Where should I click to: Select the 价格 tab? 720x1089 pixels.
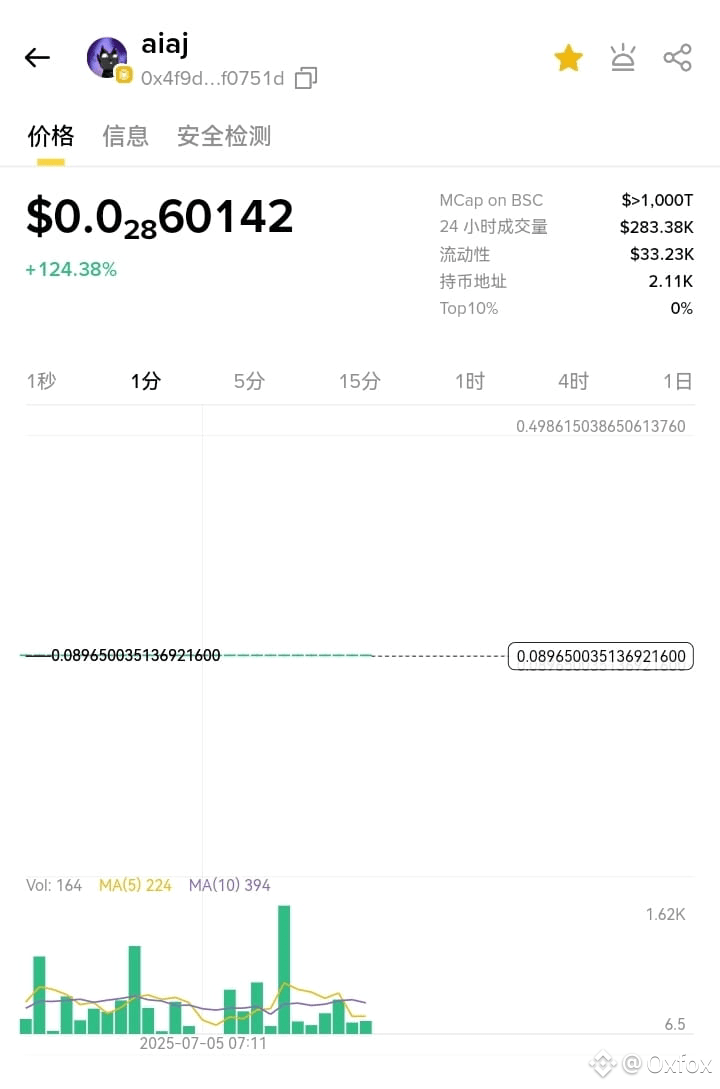point(50,136)
